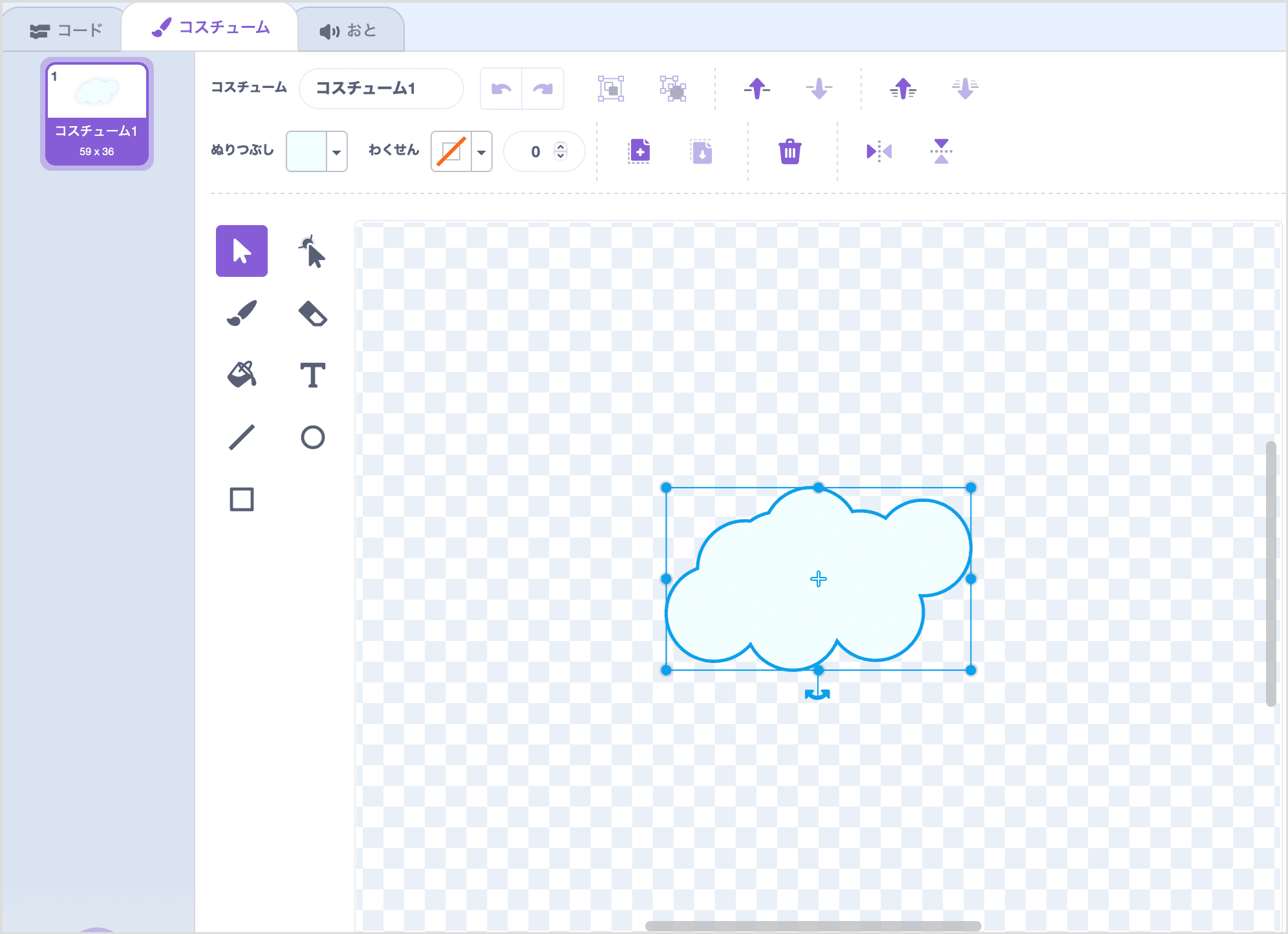Group the selected shape

pyautogui.click(x=611, y=89)
